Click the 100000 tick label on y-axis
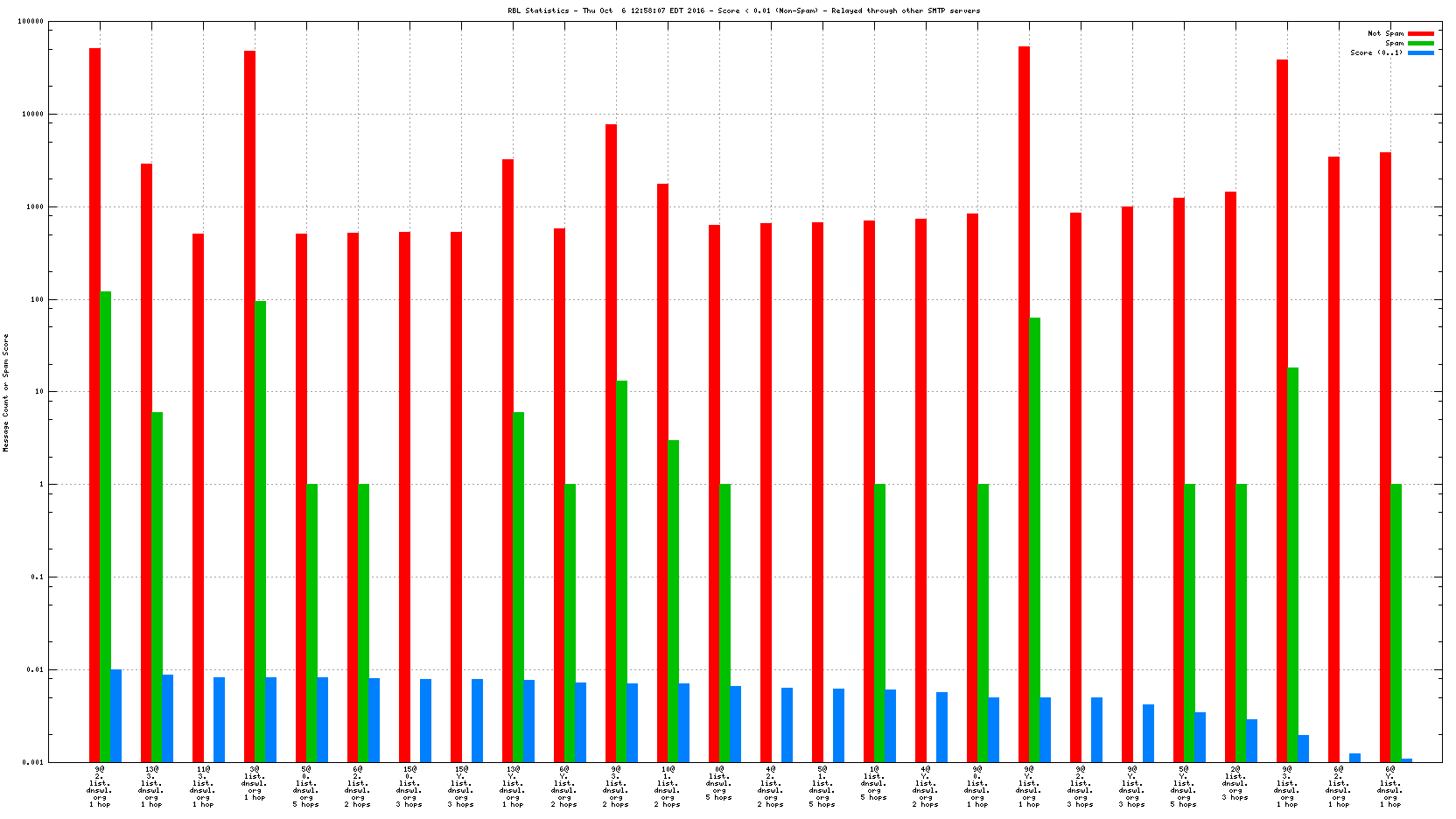 click(31, 22)
